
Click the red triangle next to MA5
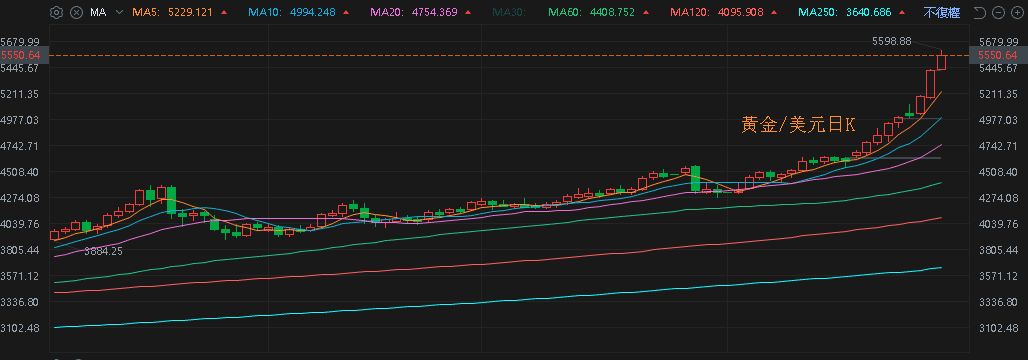click(225, 12)
